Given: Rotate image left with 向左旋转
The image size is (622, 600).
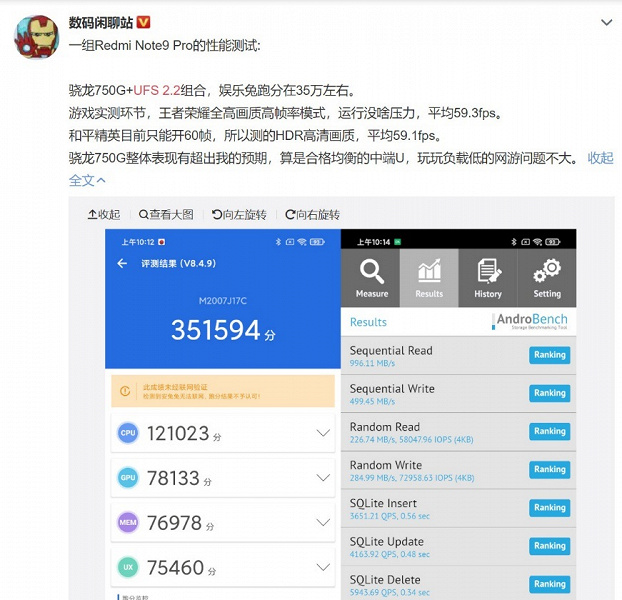Looking at the screenshot, I should point(239,215).
